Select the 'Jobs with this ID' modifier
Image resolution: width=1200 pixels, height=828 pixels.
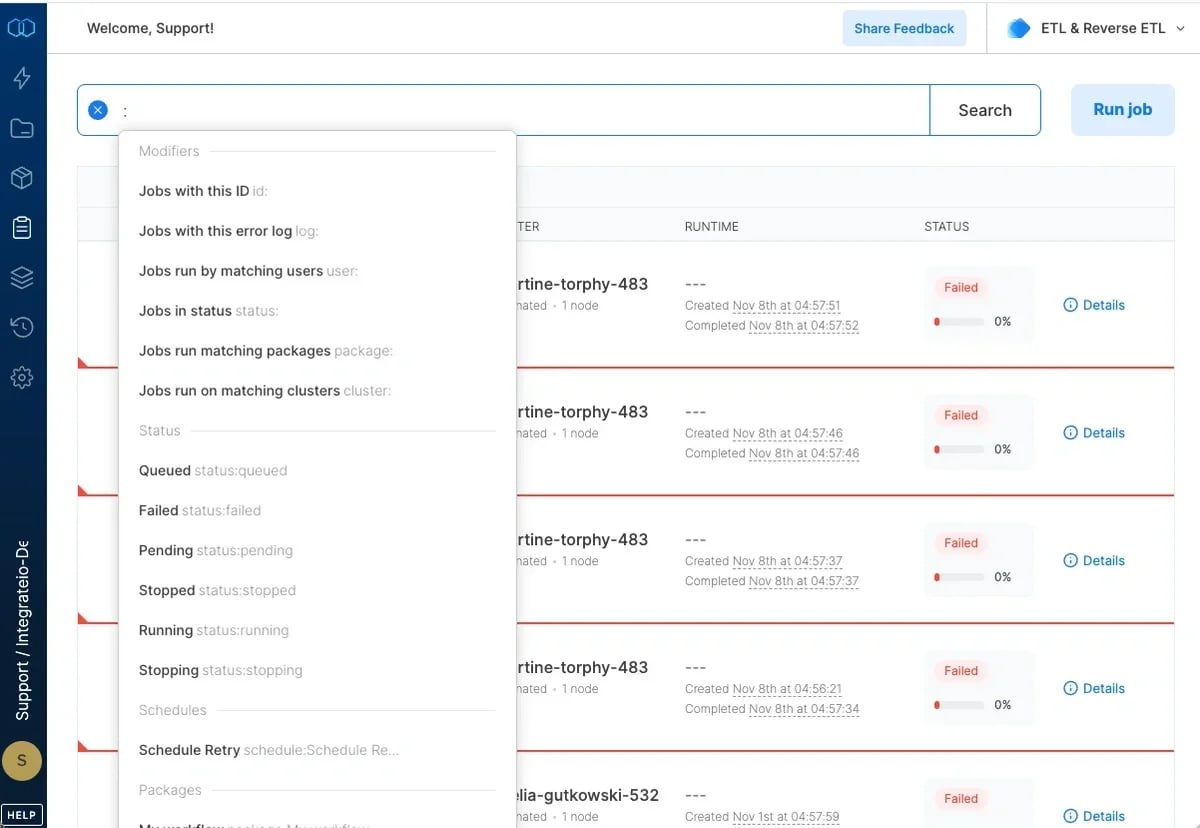(317, 191)
